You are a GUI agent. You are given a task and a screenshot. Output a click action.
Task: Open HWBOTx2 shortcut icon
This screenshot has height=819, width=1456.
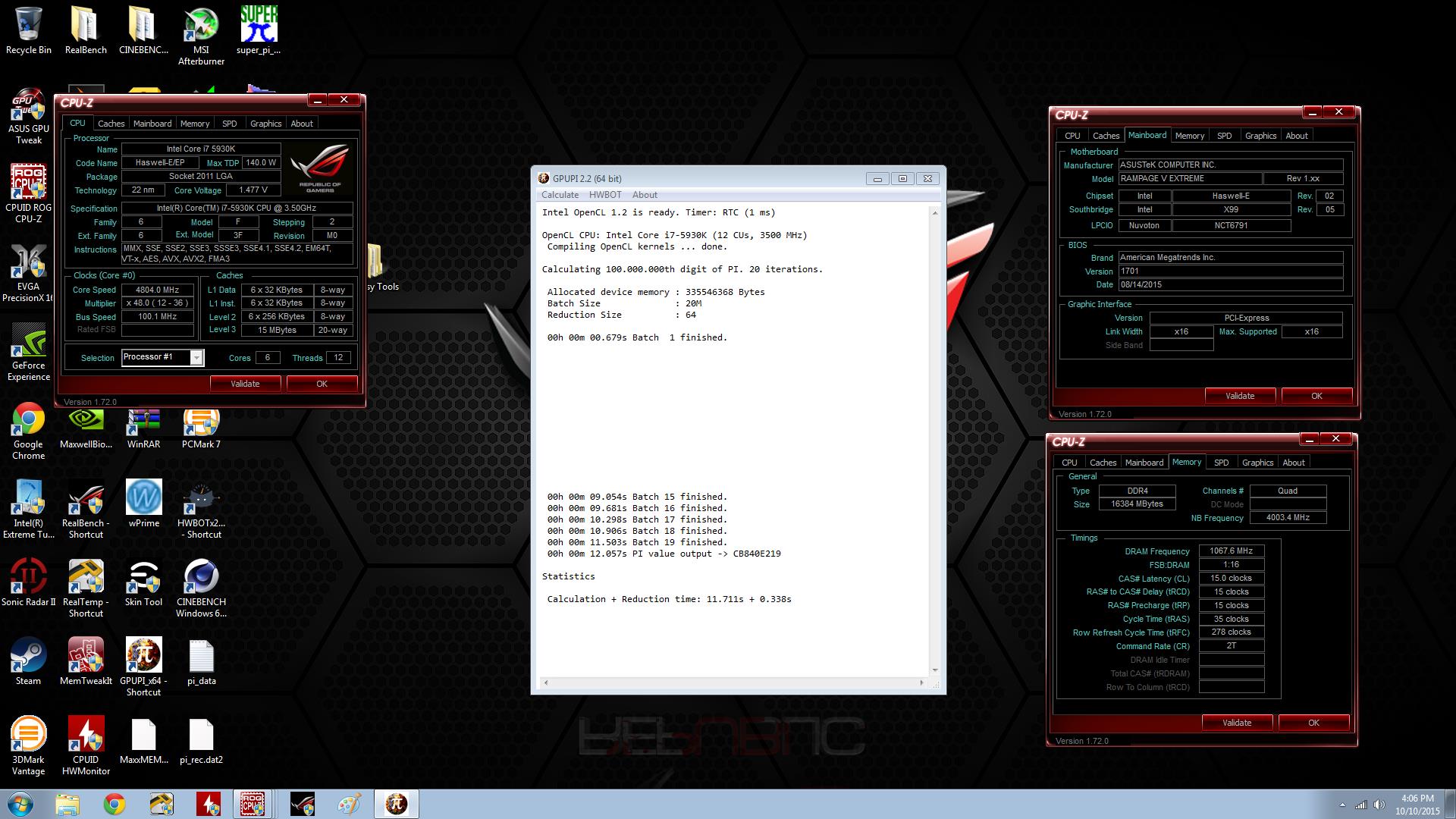(x=201, y=510)
